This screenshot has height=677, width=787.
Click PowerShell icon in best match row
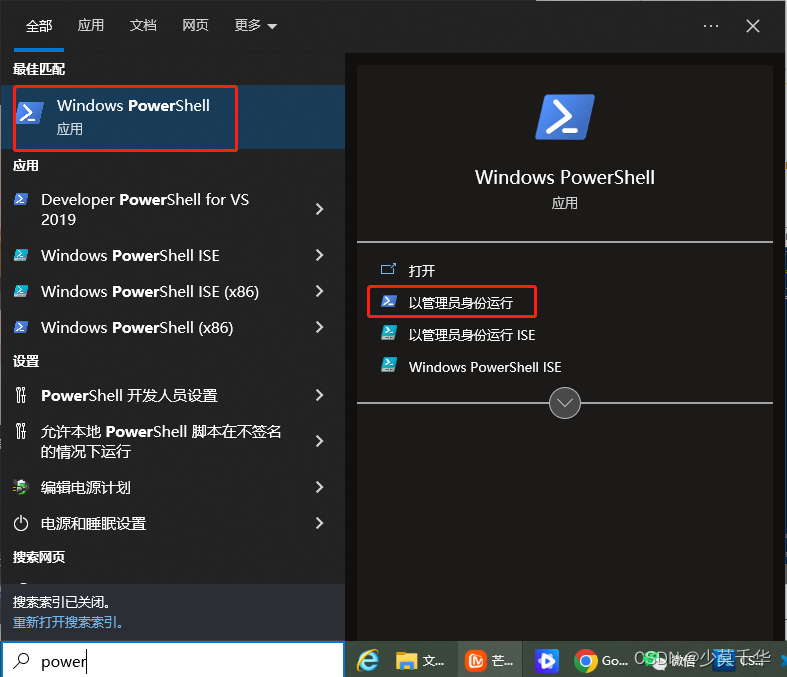30,112
